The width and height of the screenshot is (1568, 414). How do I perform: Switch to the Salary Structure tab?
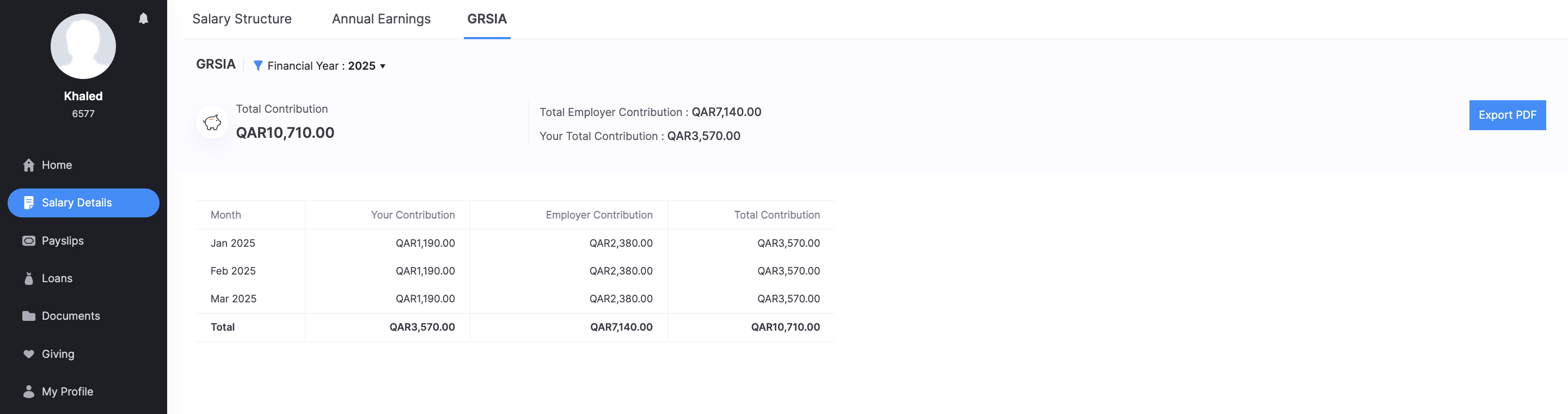point(242,19)
